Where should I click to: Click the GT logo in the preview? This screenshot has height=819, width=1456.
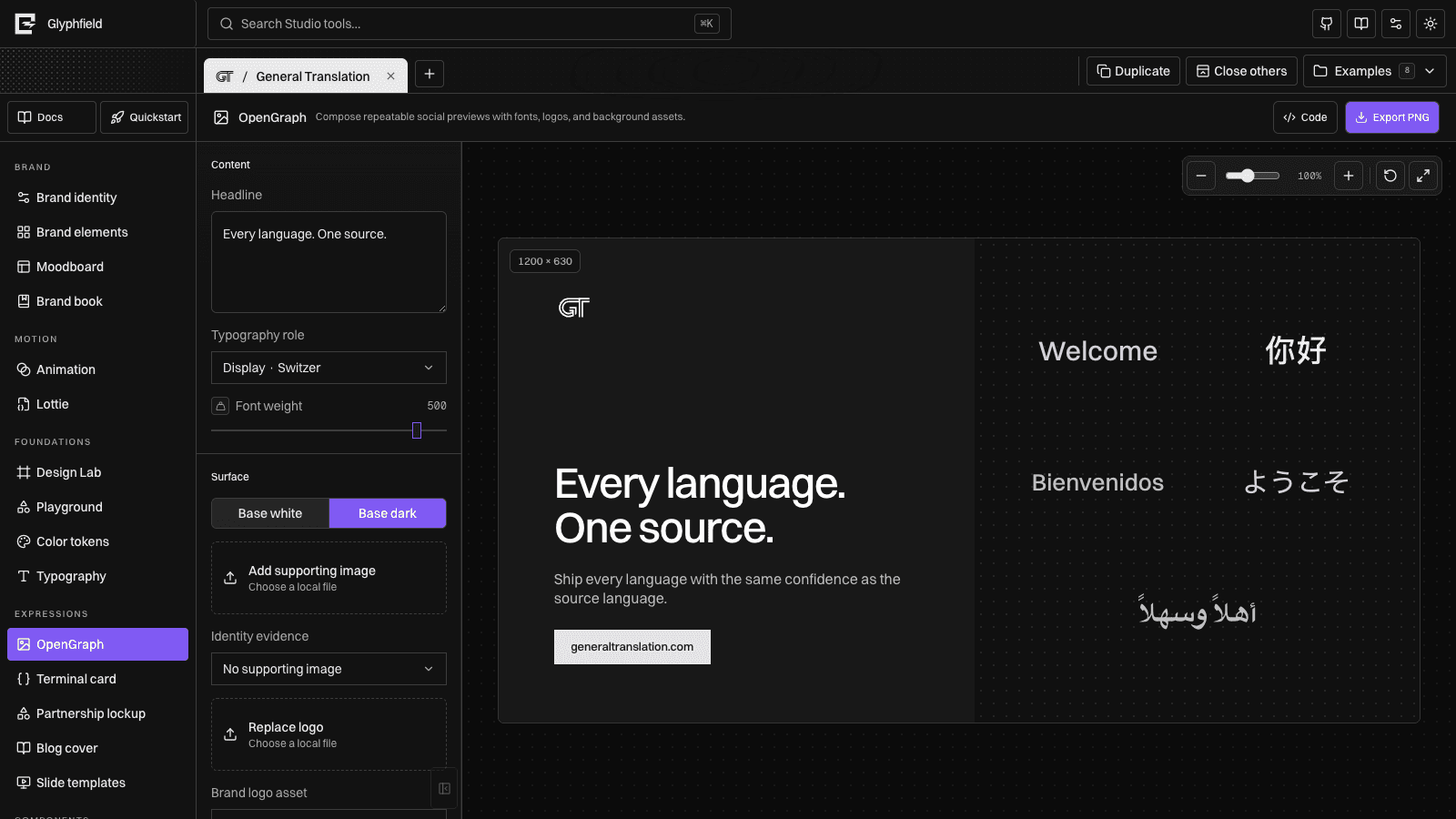point(574,308)
